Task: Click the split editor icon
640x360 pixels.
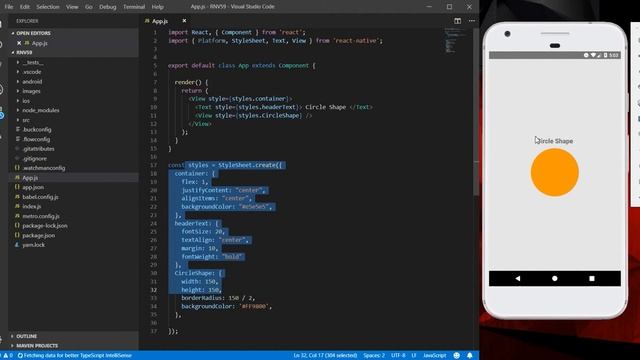Action: click(x=458, y=21)
